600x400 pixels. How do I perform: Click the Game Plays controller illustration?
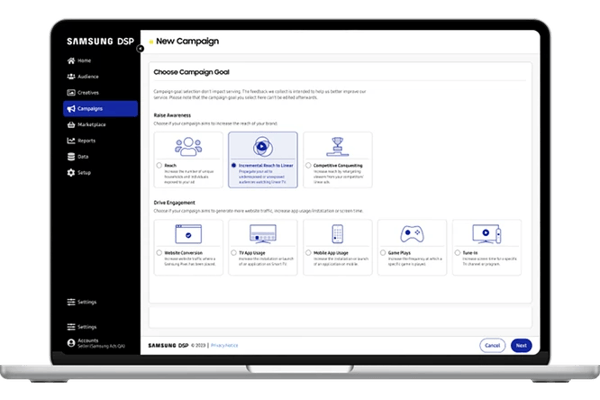[414, 235]
